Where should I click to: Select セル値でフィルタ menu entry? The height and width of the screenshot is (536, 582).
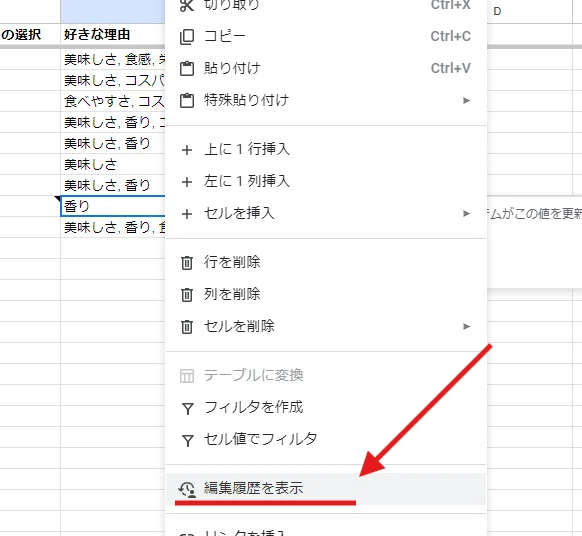click(326, 439)
